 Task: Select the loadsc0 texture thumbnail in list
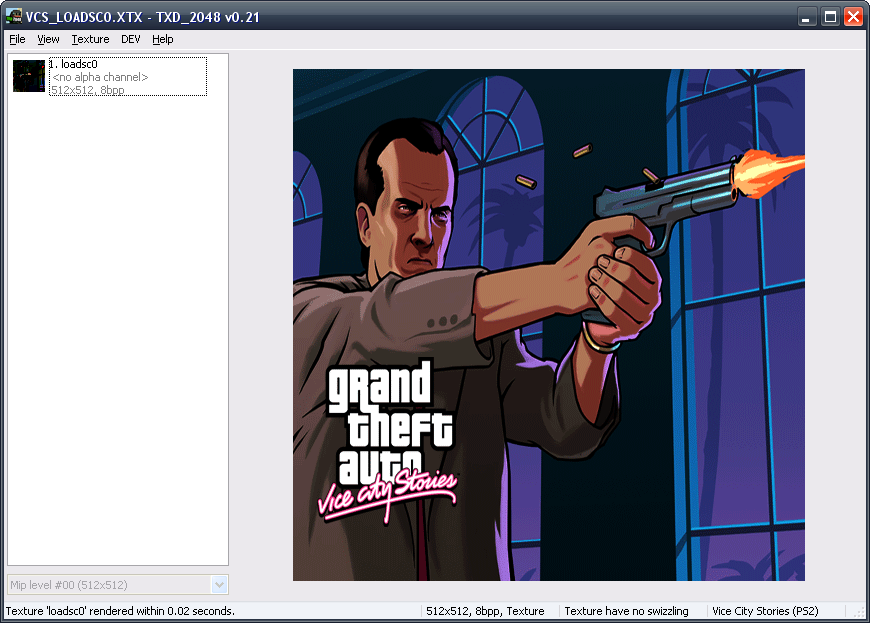click(x=29, y=76)
